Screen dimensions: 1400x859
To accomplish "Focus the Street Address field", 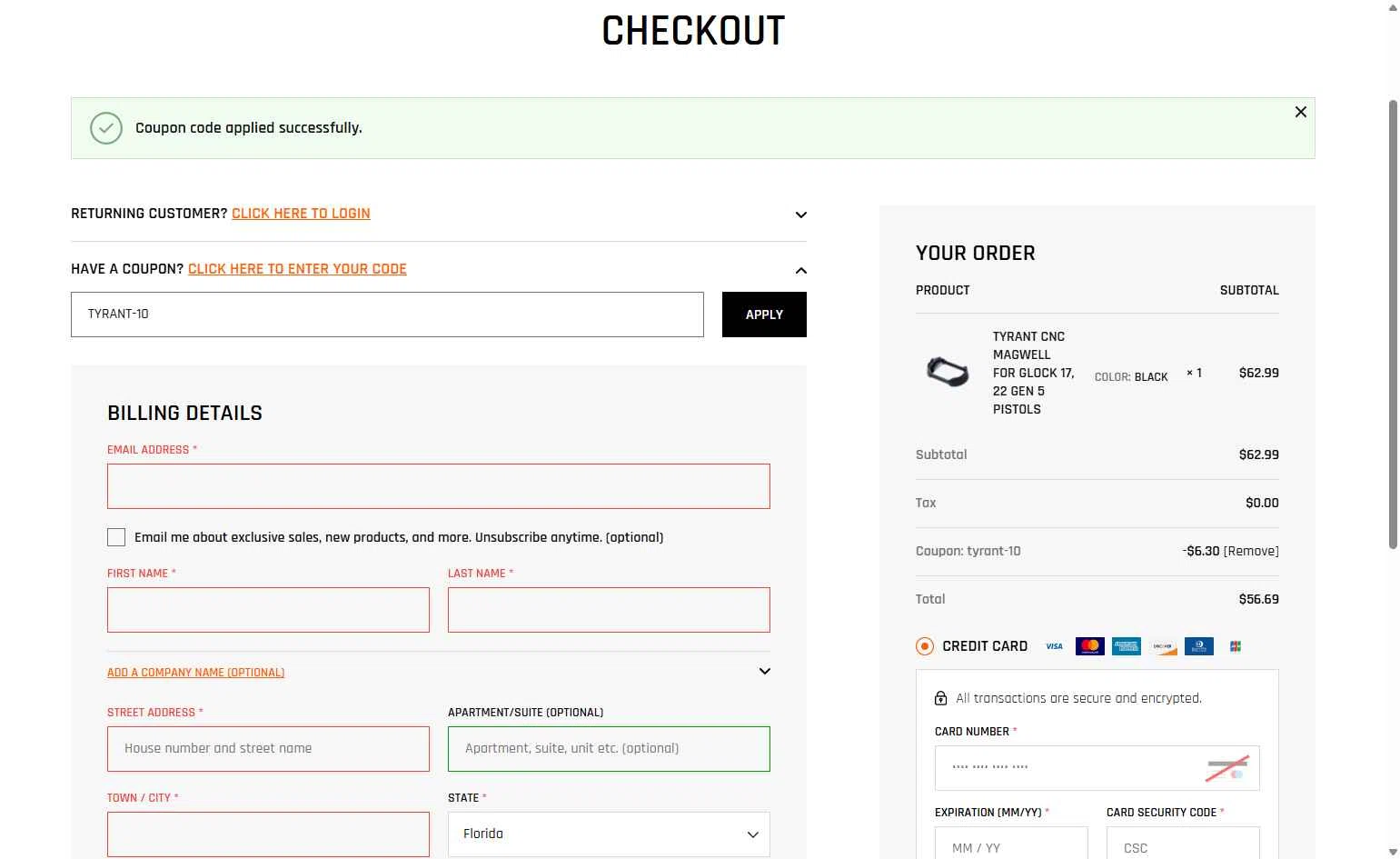I will [x=268, y=749].
